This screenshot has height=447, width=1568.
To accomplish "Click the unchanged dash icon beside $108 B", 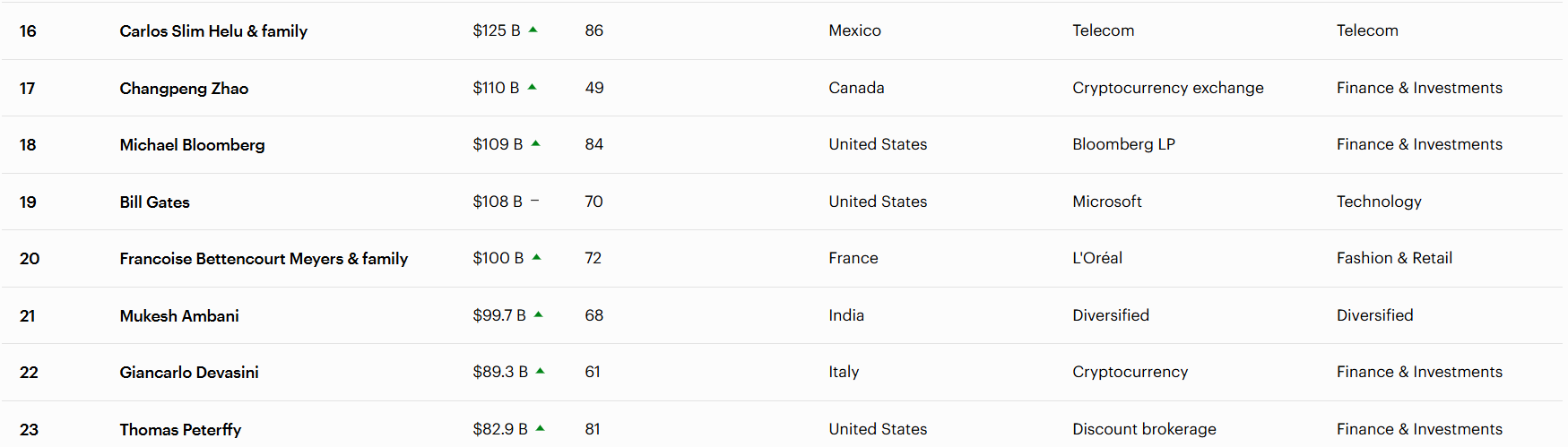I will (535, 201).
